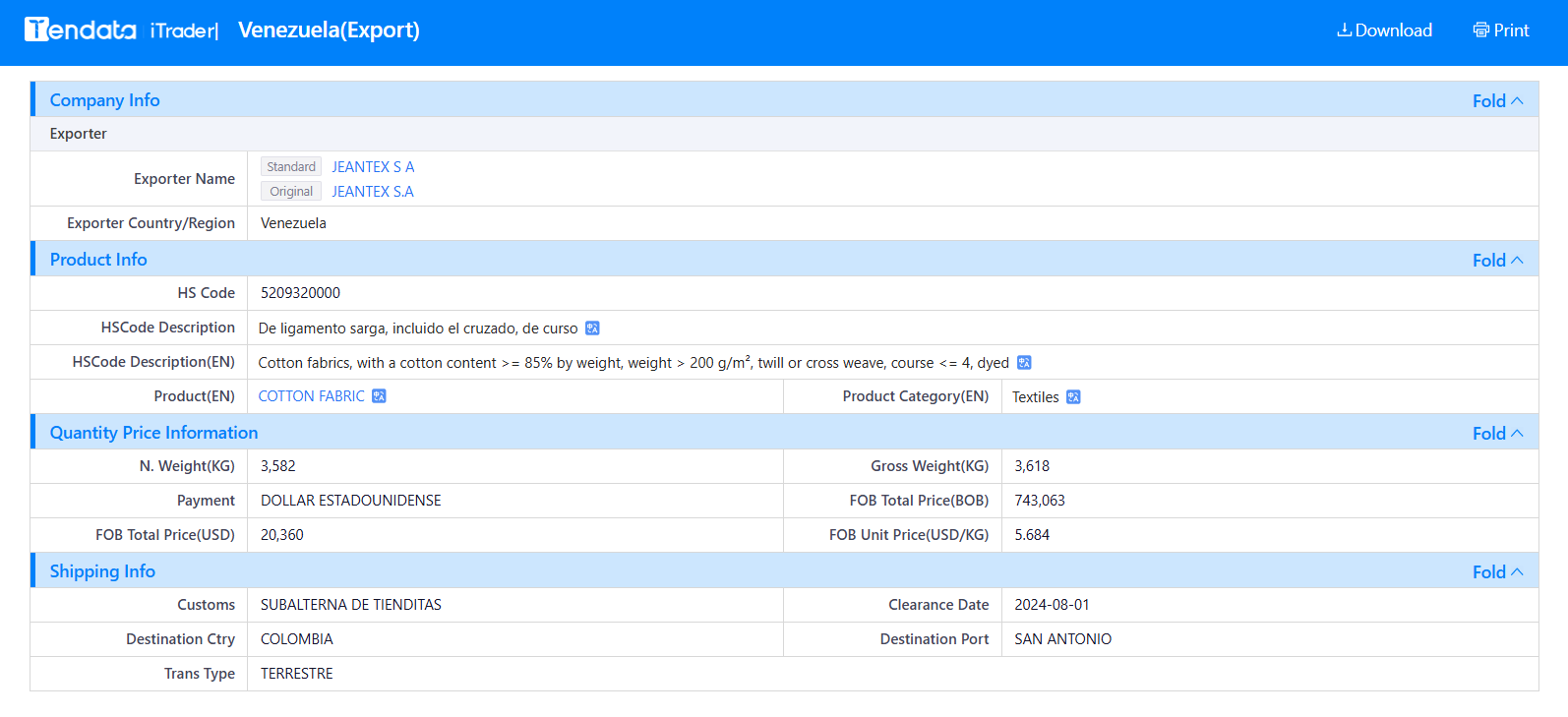
Task: Fold the Shipping Info section
Action: pyautogui.click(x=1497, y=571)
